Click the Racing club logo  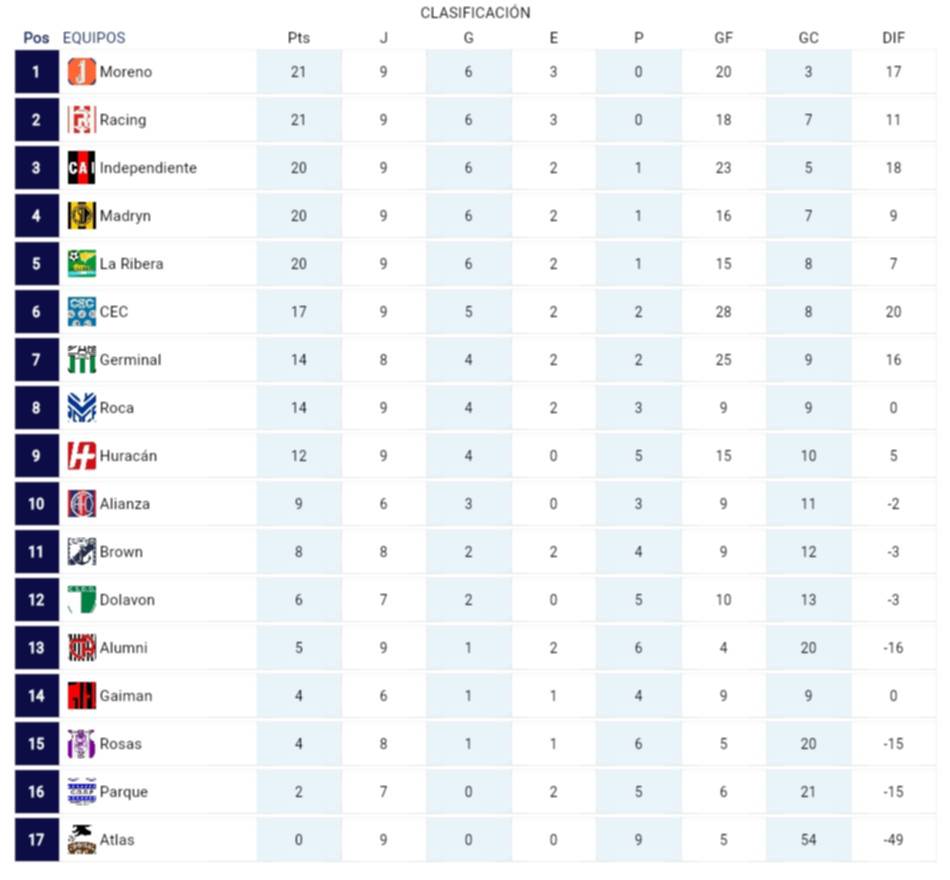coord(81,120)
